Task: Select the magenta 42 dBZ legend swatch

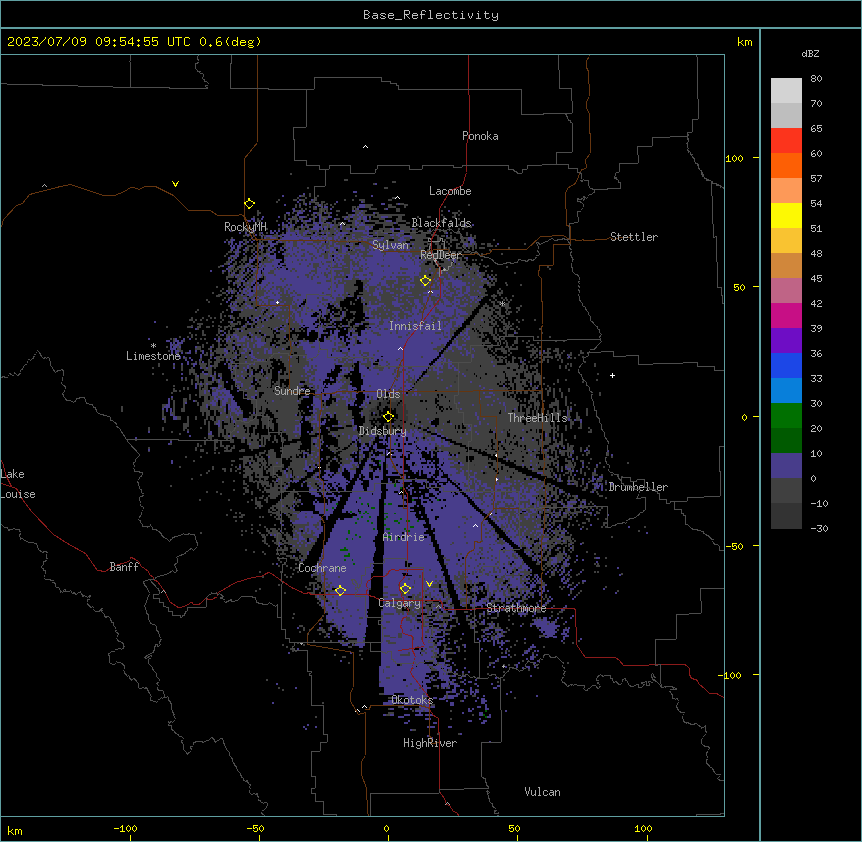Action: (x=786, y=315)
